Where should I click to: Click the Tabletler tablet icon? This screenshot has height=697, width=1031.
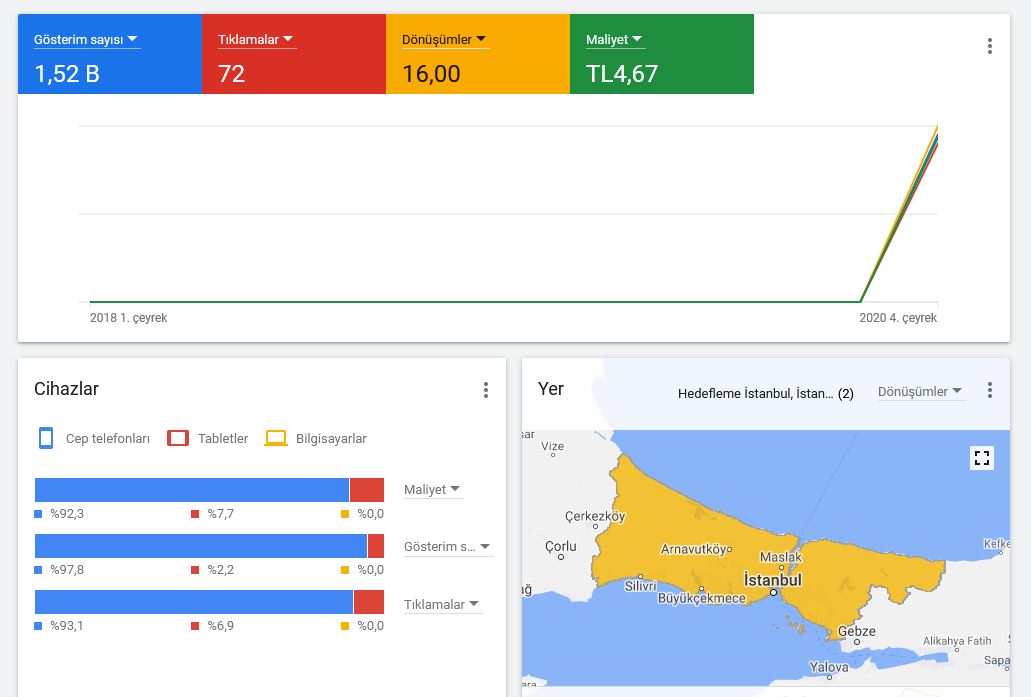pos(178,438)
